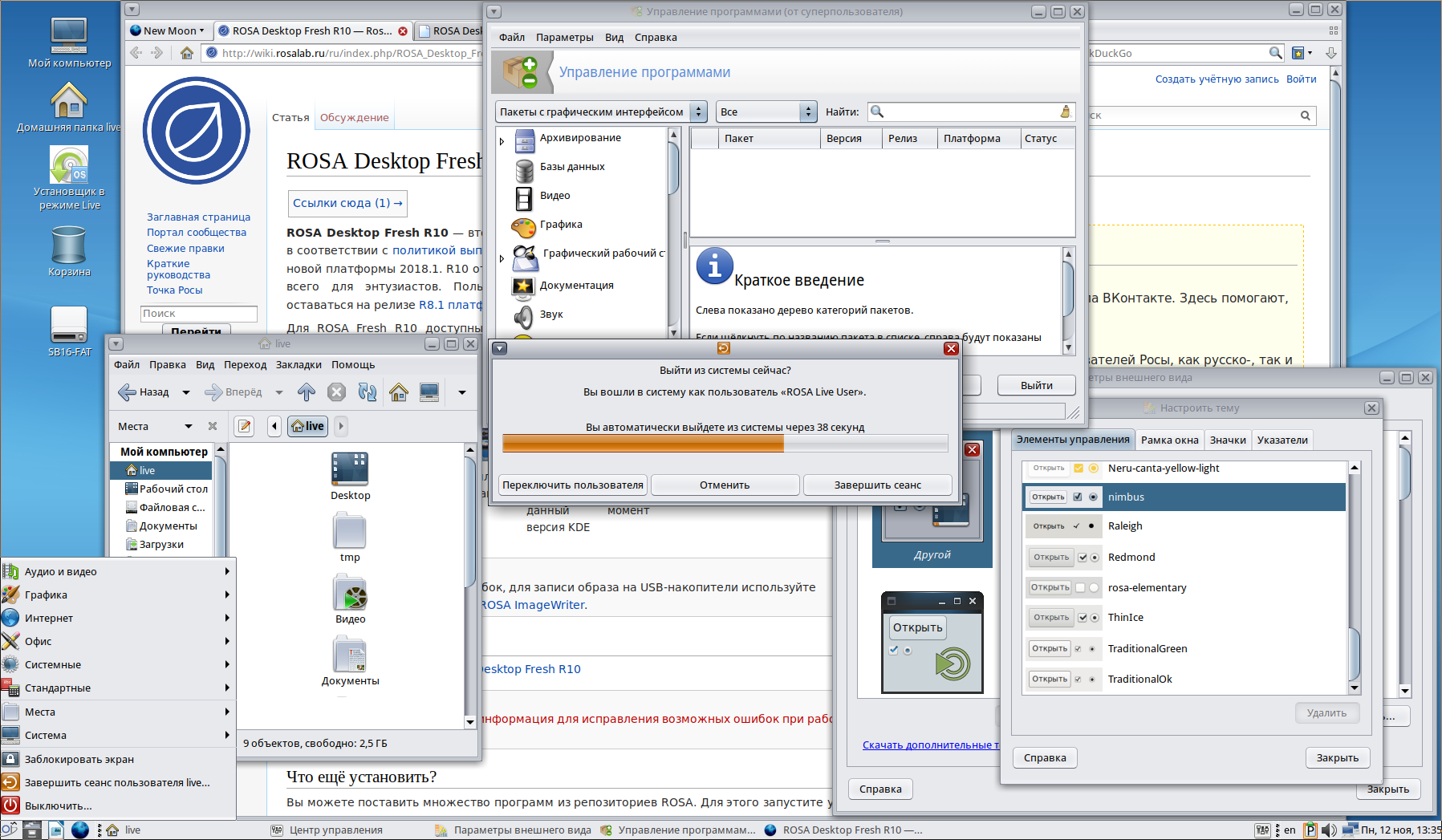Click Отменить in the logout dialog
This screenshot has height=840, width=1442.
coord(725,485)
